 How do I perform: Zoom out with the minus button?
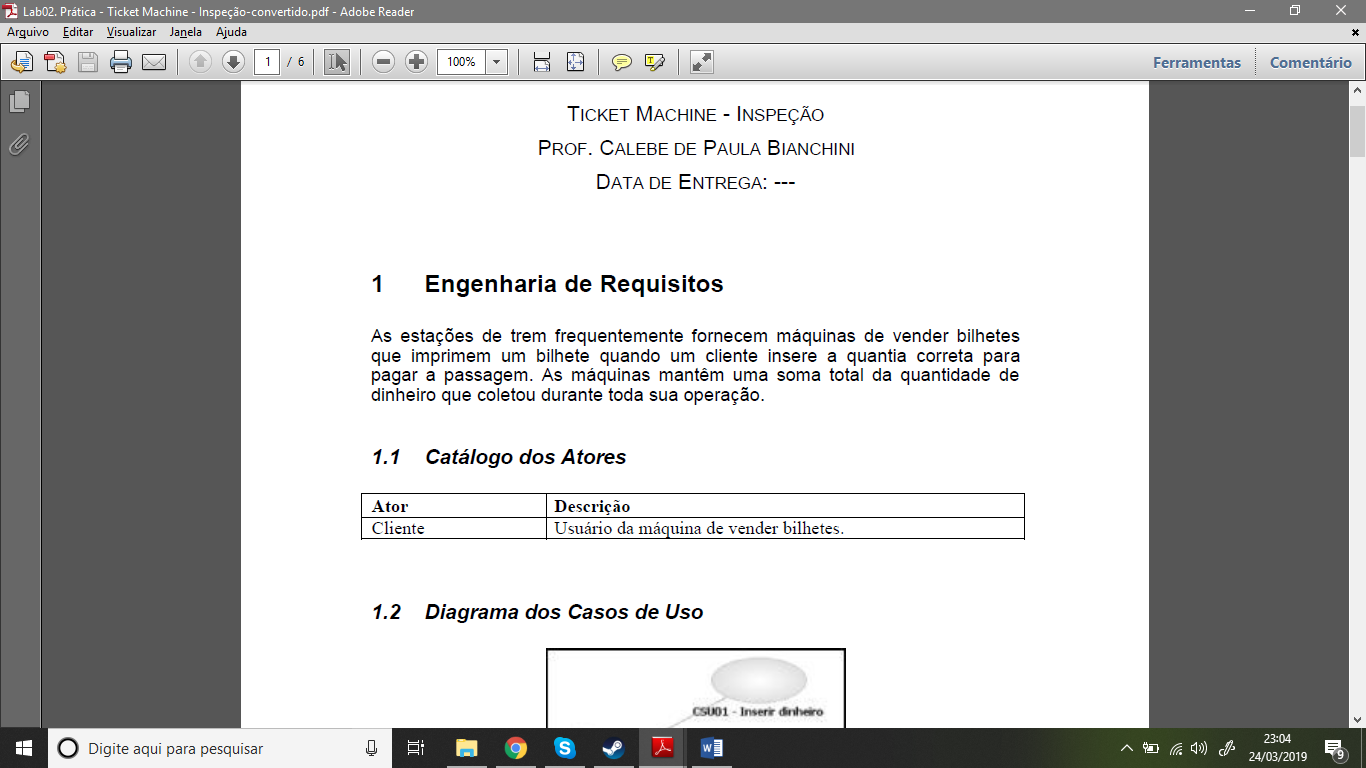(383, 62)
